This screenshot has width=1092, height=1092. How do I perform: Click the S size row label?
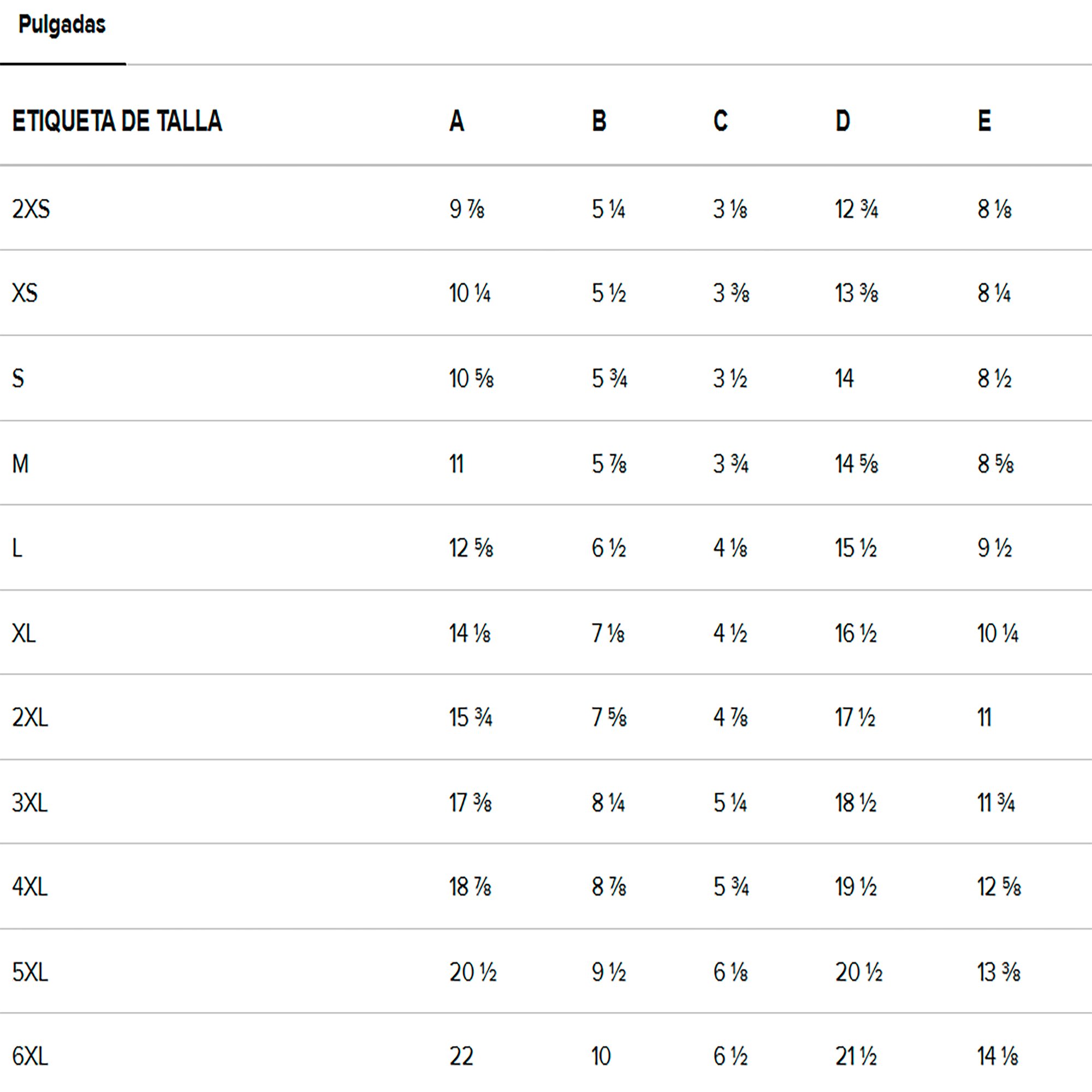click(x=18, y=379)
